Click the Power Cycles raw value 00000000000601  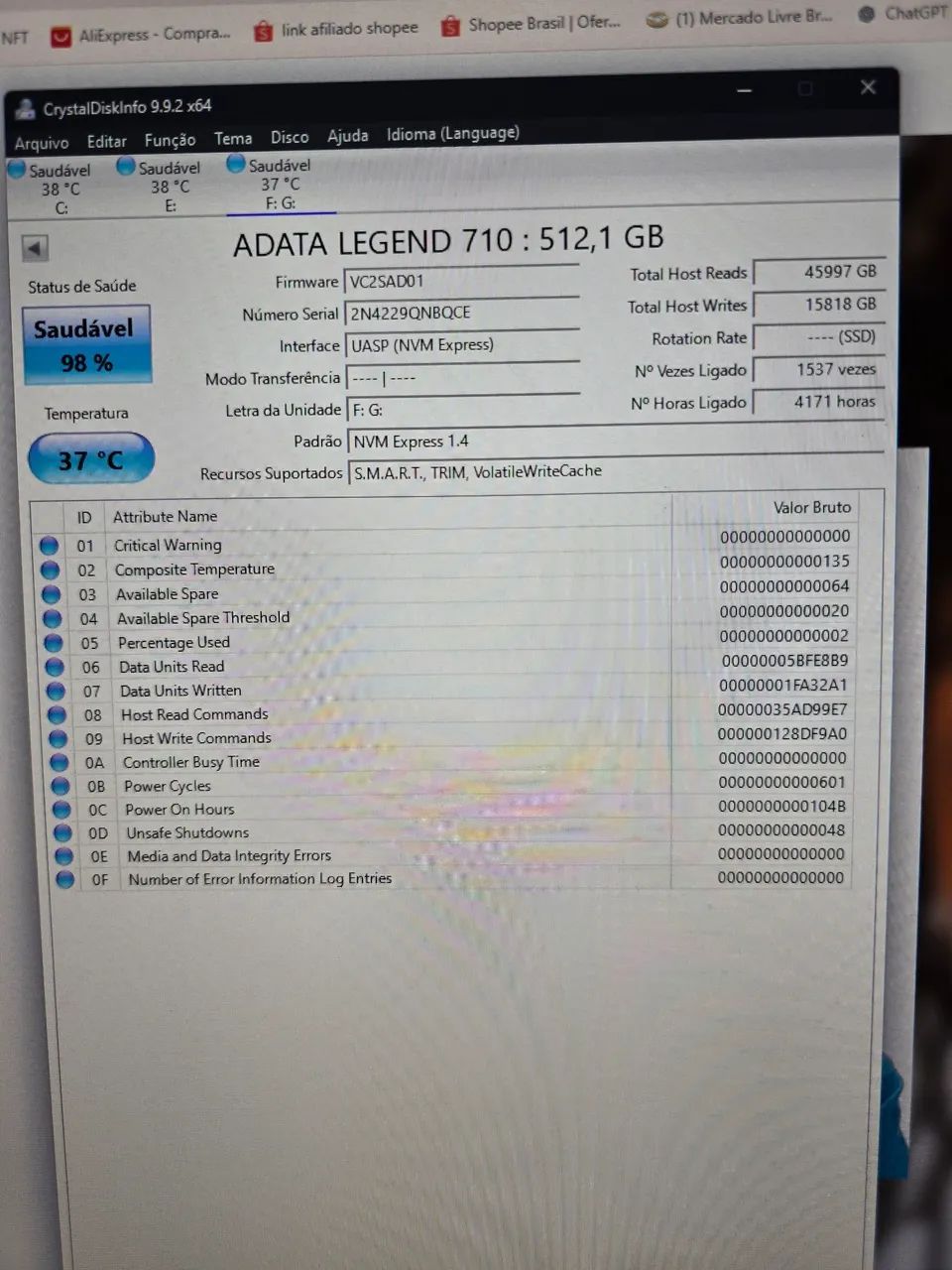(x=781, y=782)
